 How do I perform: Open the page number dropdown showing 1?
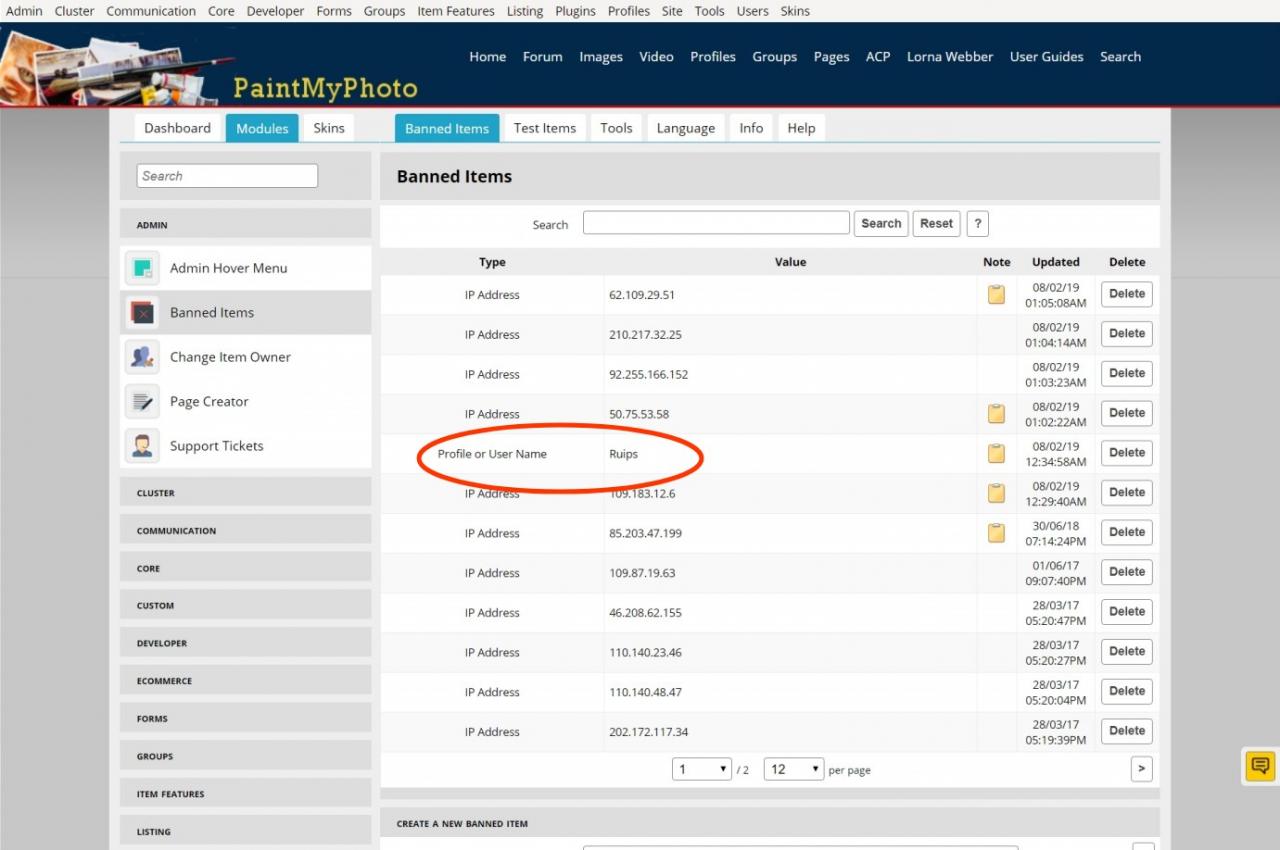pyautogui.click(x=702, y=769)
